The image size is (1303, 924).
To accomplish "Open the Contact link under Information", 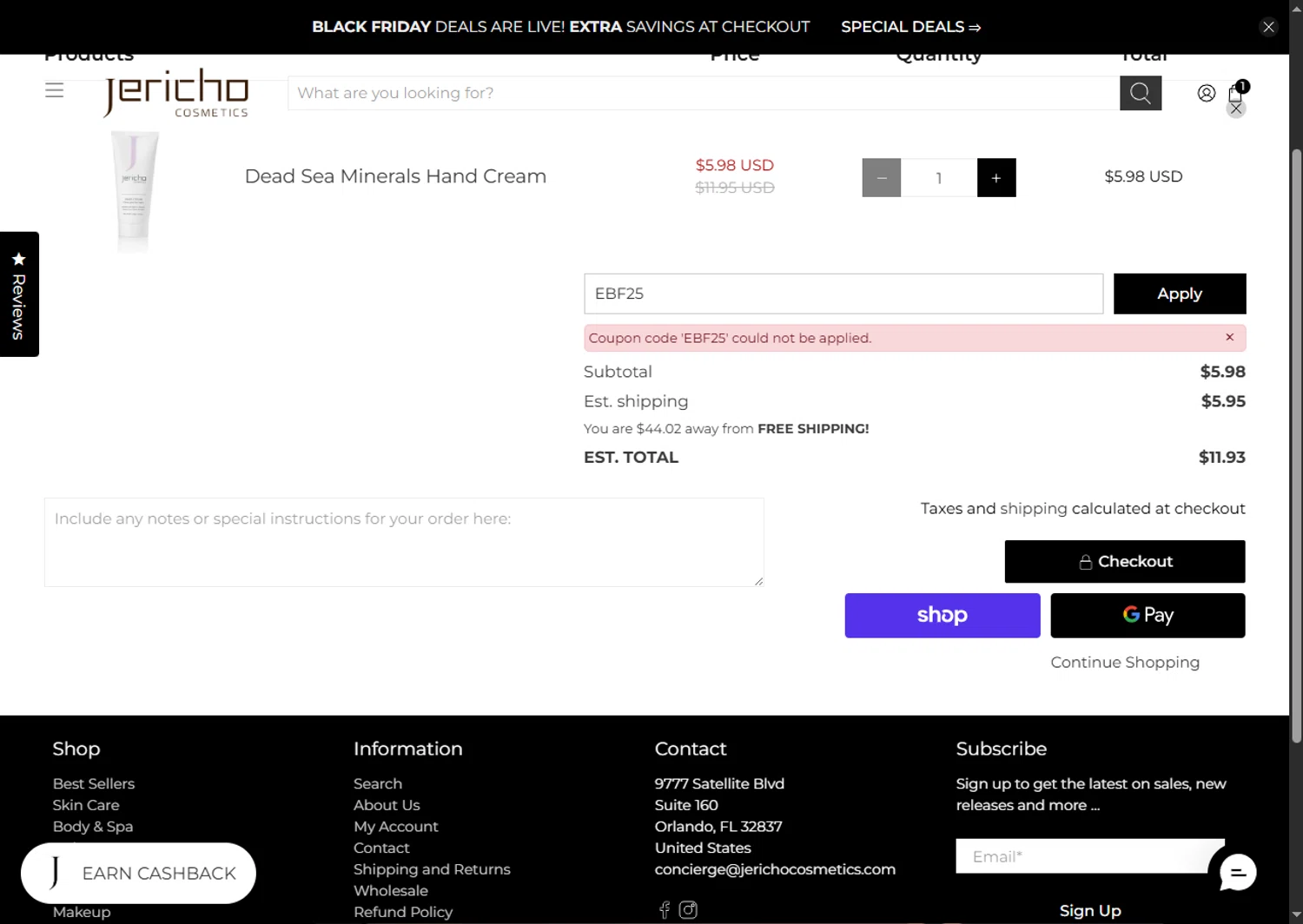I will [x=381, y=848].
